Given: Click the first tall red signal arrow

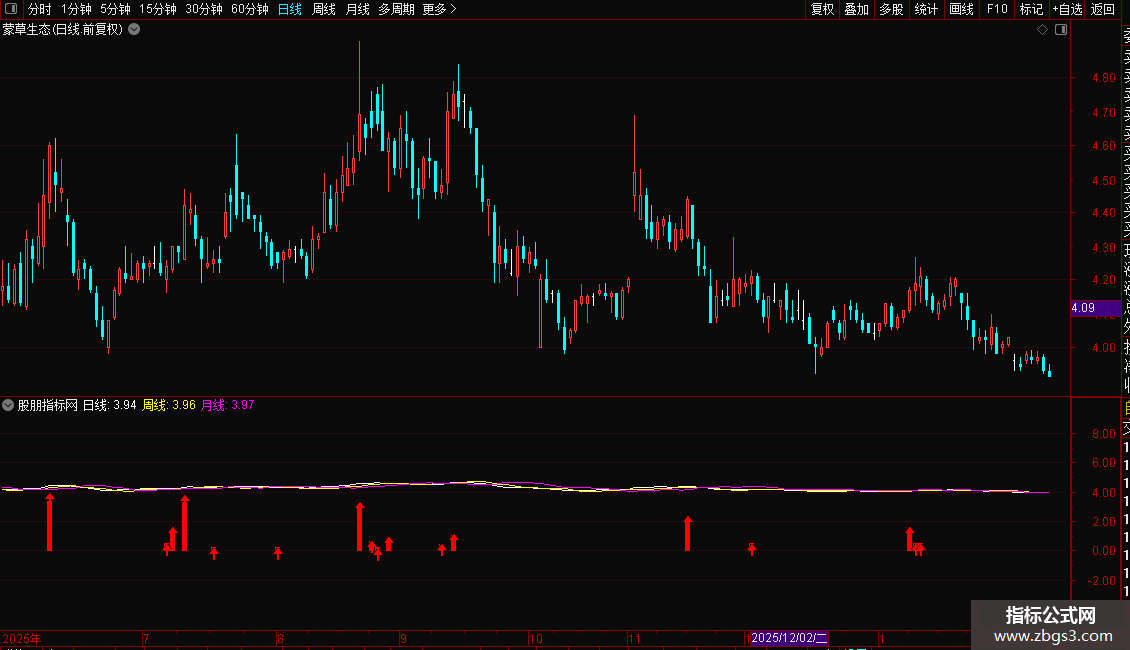Looking at the screenshot, I should 50,522.
